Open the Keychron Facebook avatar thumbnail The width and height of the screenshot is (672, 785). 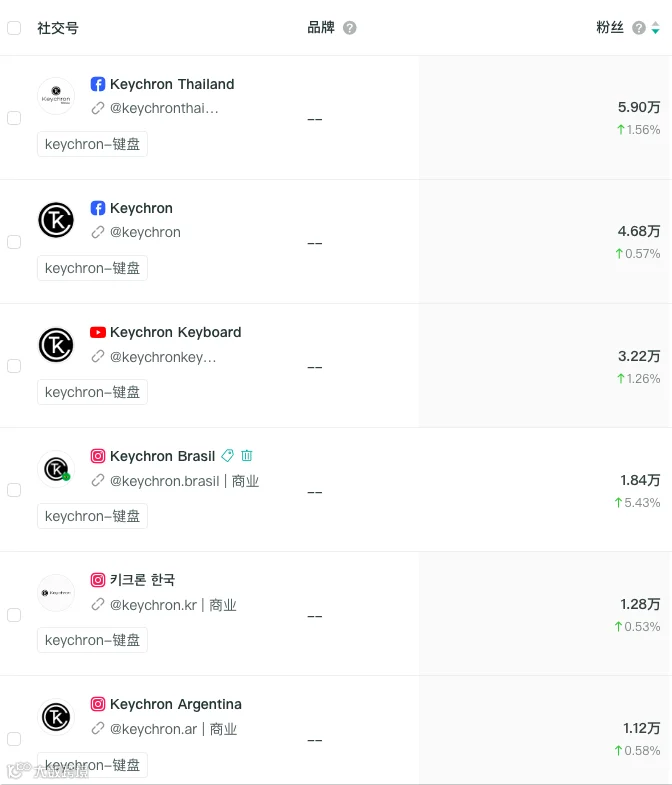[x=56, y=220]
